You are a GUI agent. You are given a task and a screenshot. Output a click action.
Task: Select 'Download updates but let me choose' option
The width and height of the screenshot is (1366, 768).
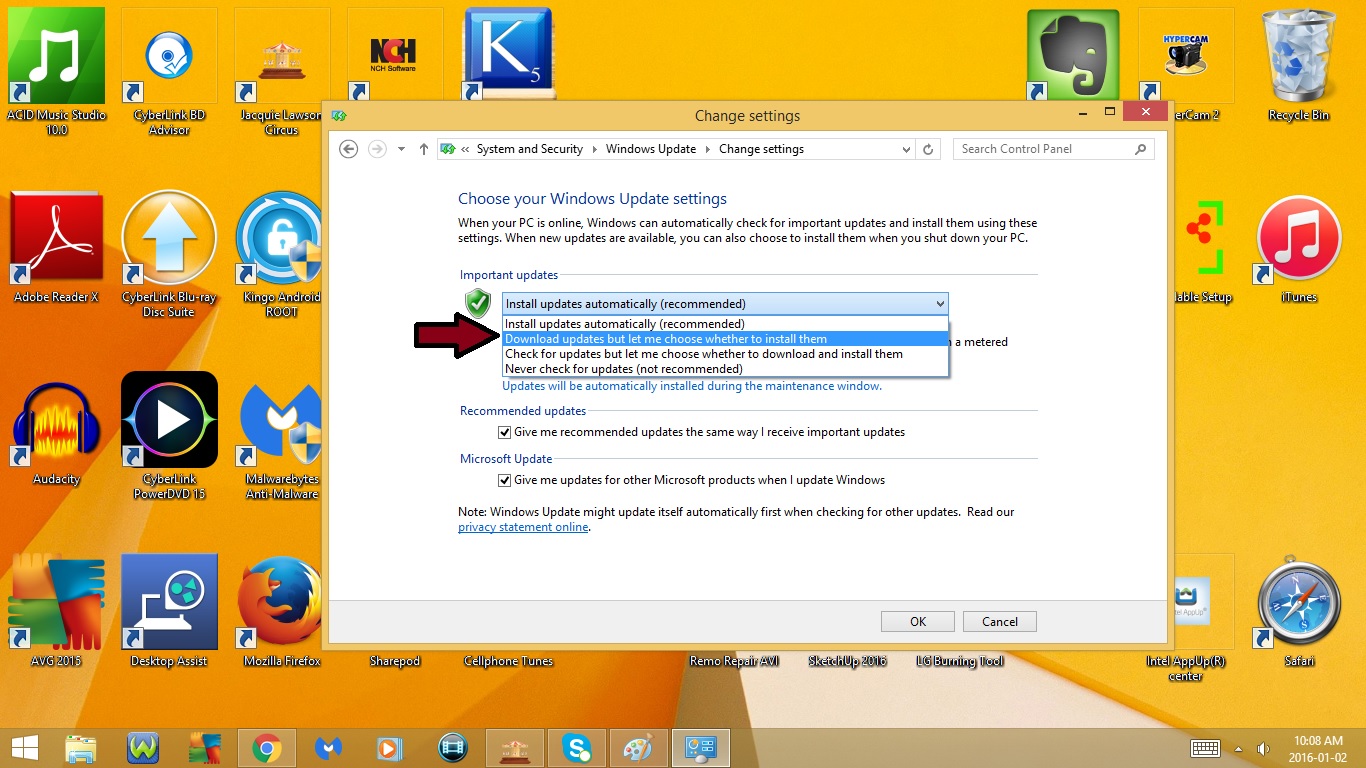coord(725,339)
